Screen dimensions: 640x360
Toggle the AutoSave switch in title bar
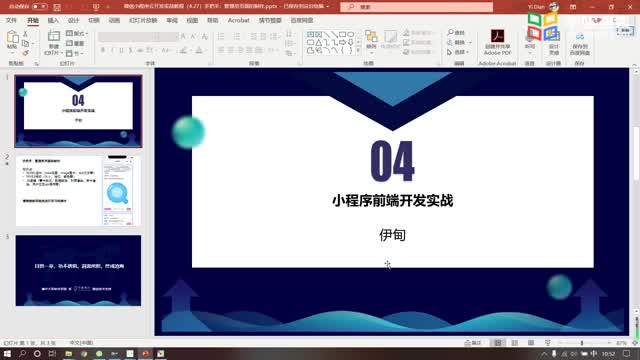point(39,7)
